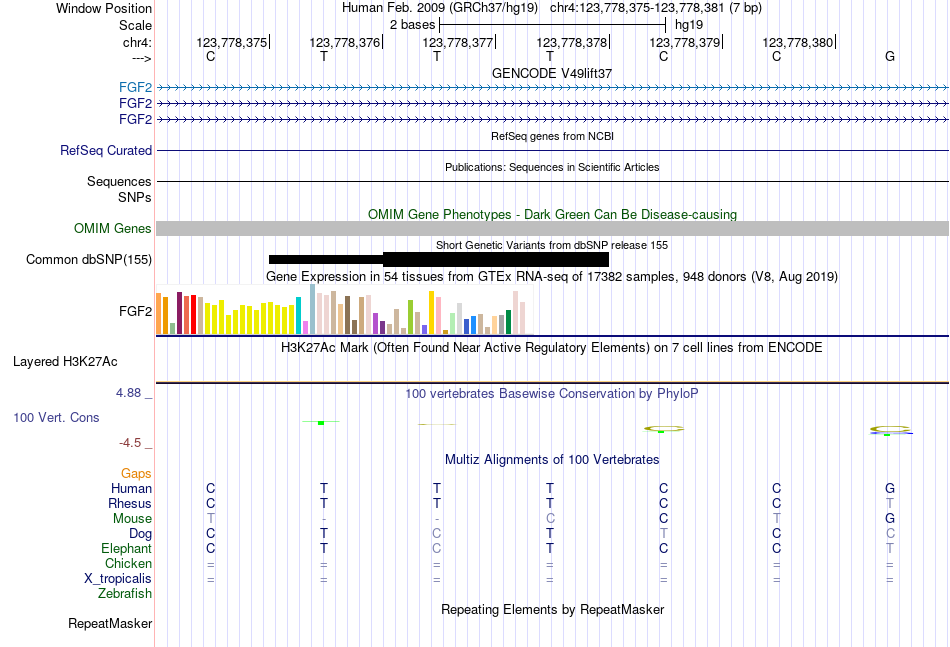Click the OMIM Gene Phenotypes green title
Image resolution: width=950 pixels, height=647 pixels.
[x=553, y=214]
